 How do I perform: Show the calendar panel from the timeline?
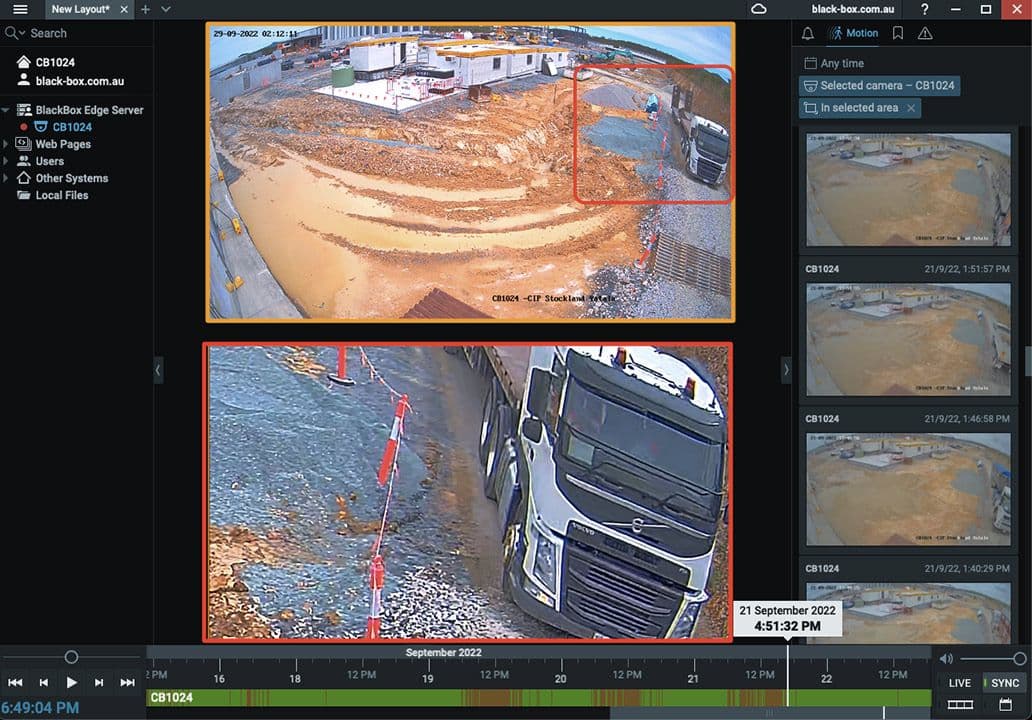(1005, 705)
